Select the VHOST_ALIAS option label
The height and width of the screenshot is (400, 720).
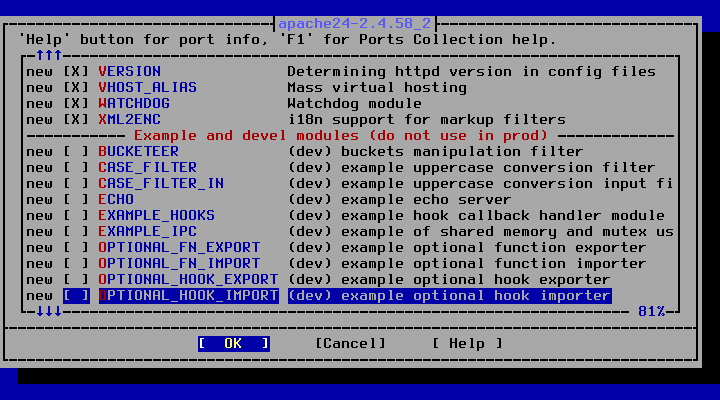[x=147, y=88]
